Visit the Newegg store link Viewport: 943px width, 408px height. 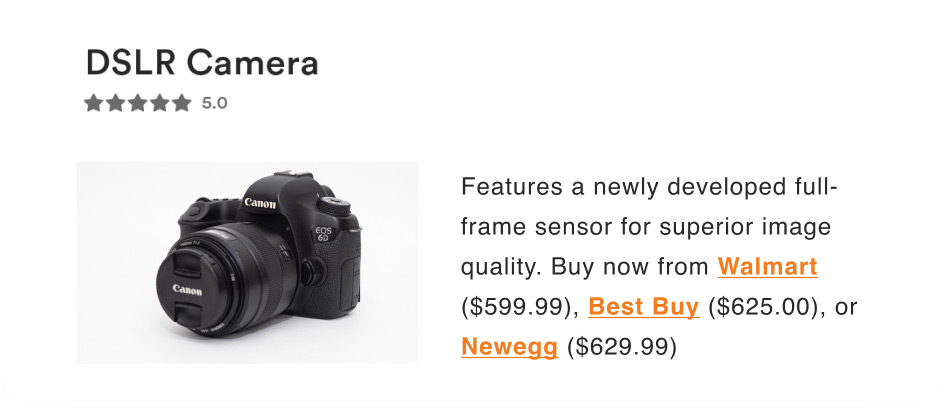[509, 347]
